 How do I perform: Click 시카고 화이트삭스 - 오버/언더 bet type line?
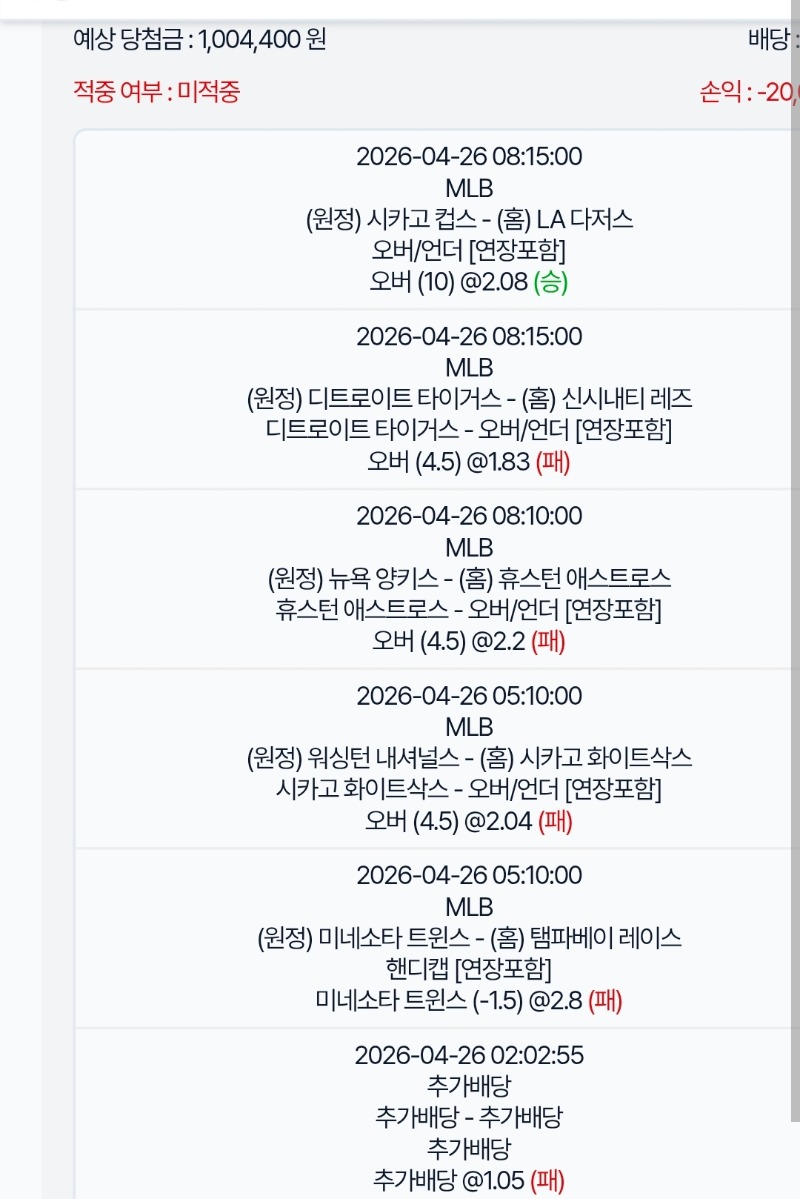[469, 791]
